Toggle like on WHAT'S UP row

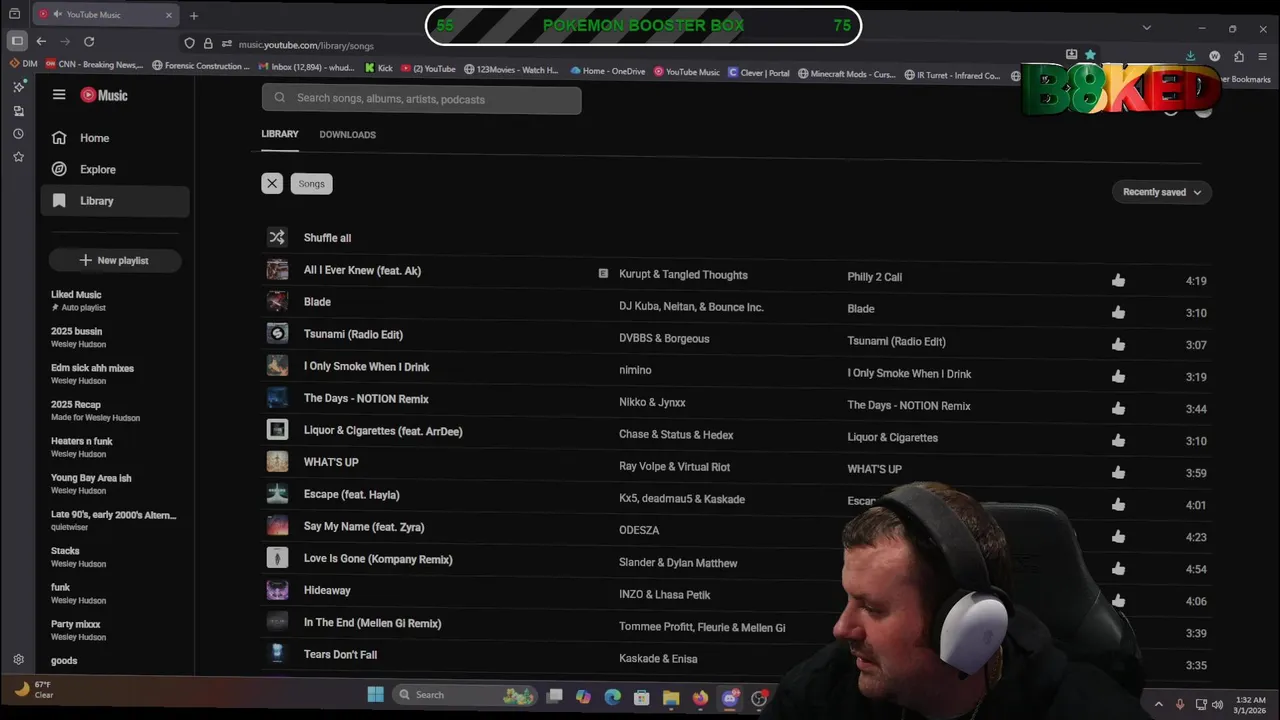1118,473
